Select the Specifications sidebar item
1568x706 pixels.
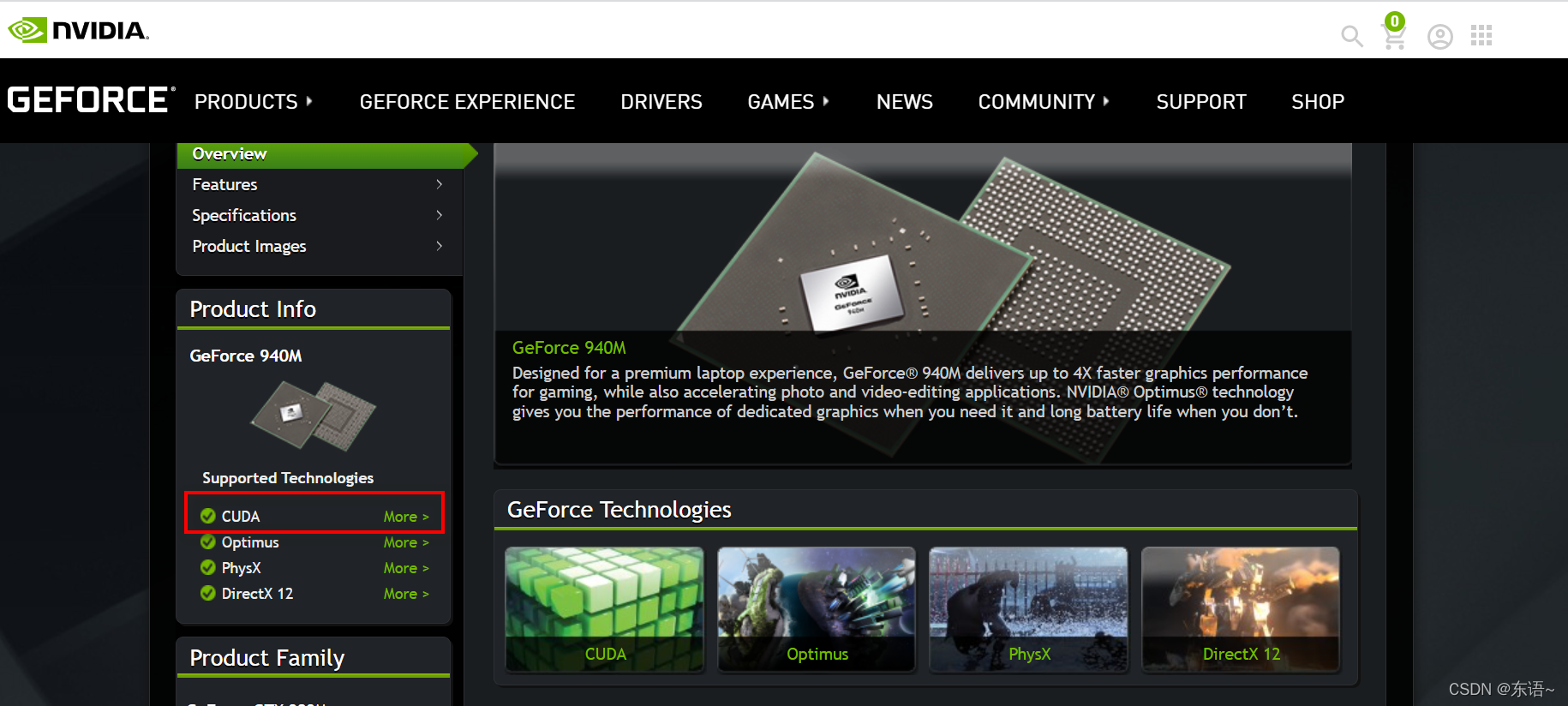click(x=319, y=215)
